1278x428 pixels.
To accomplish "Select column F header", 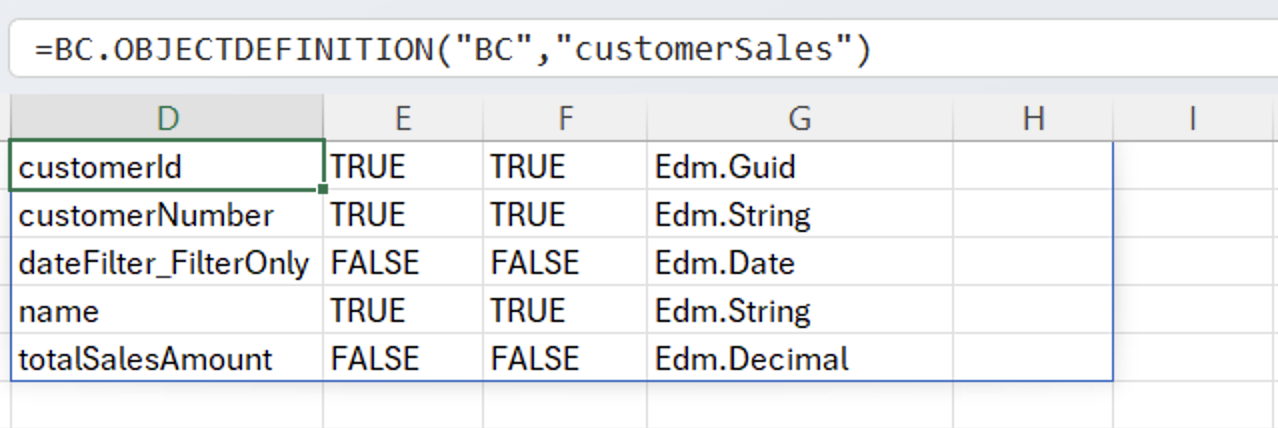I will [565, 118].
